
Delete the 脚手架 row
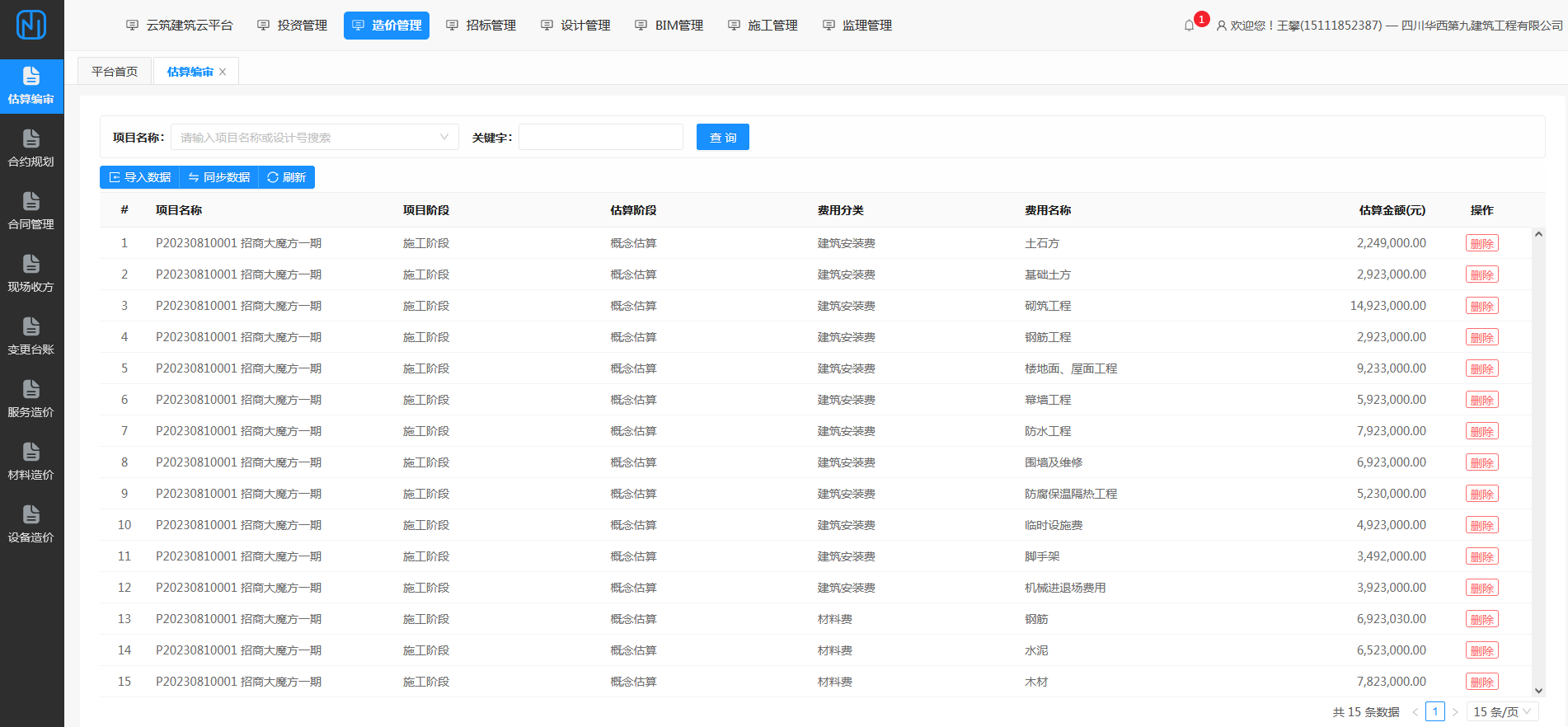coord(1482,556)
